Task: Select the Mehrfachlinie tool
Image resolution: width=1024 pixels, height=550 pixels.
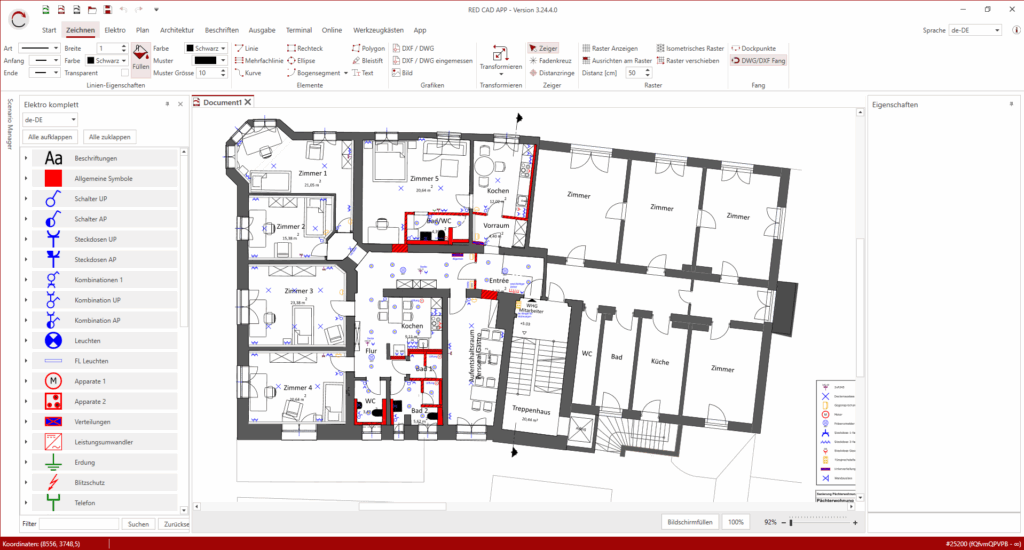Action: 259,61
